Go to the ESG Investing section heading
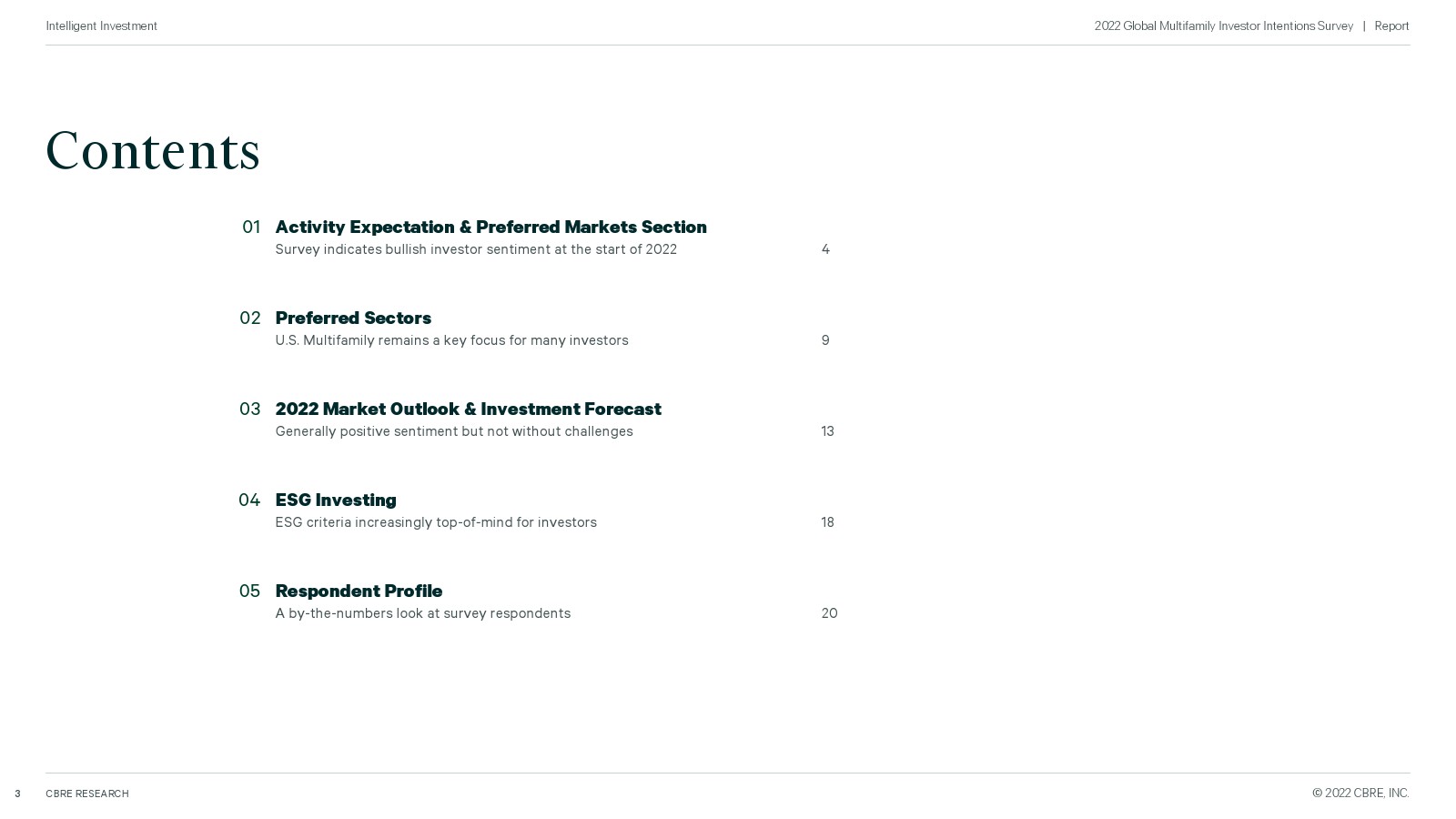The width and height of the screenshot is (1456, 819). coord(336,500)
